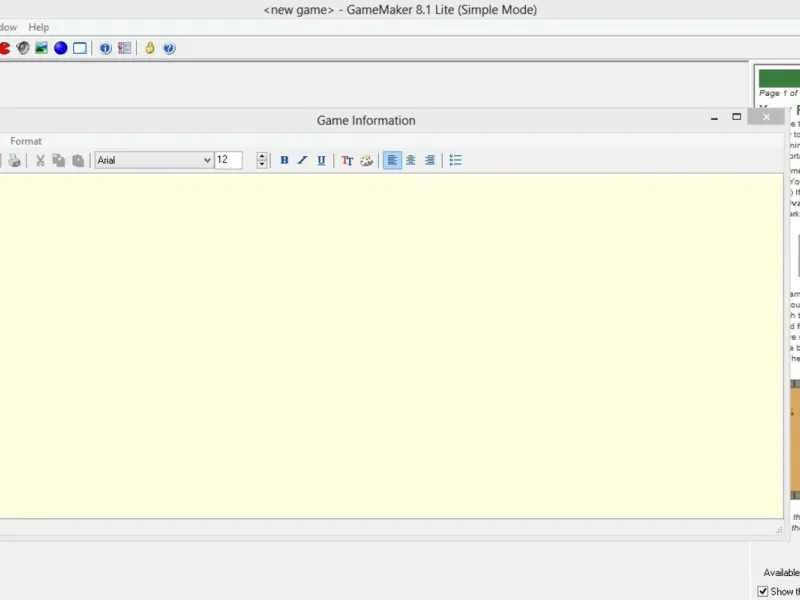Create a sound with speaker icon
Screen dimensions: 800x600
pos(22,48)
